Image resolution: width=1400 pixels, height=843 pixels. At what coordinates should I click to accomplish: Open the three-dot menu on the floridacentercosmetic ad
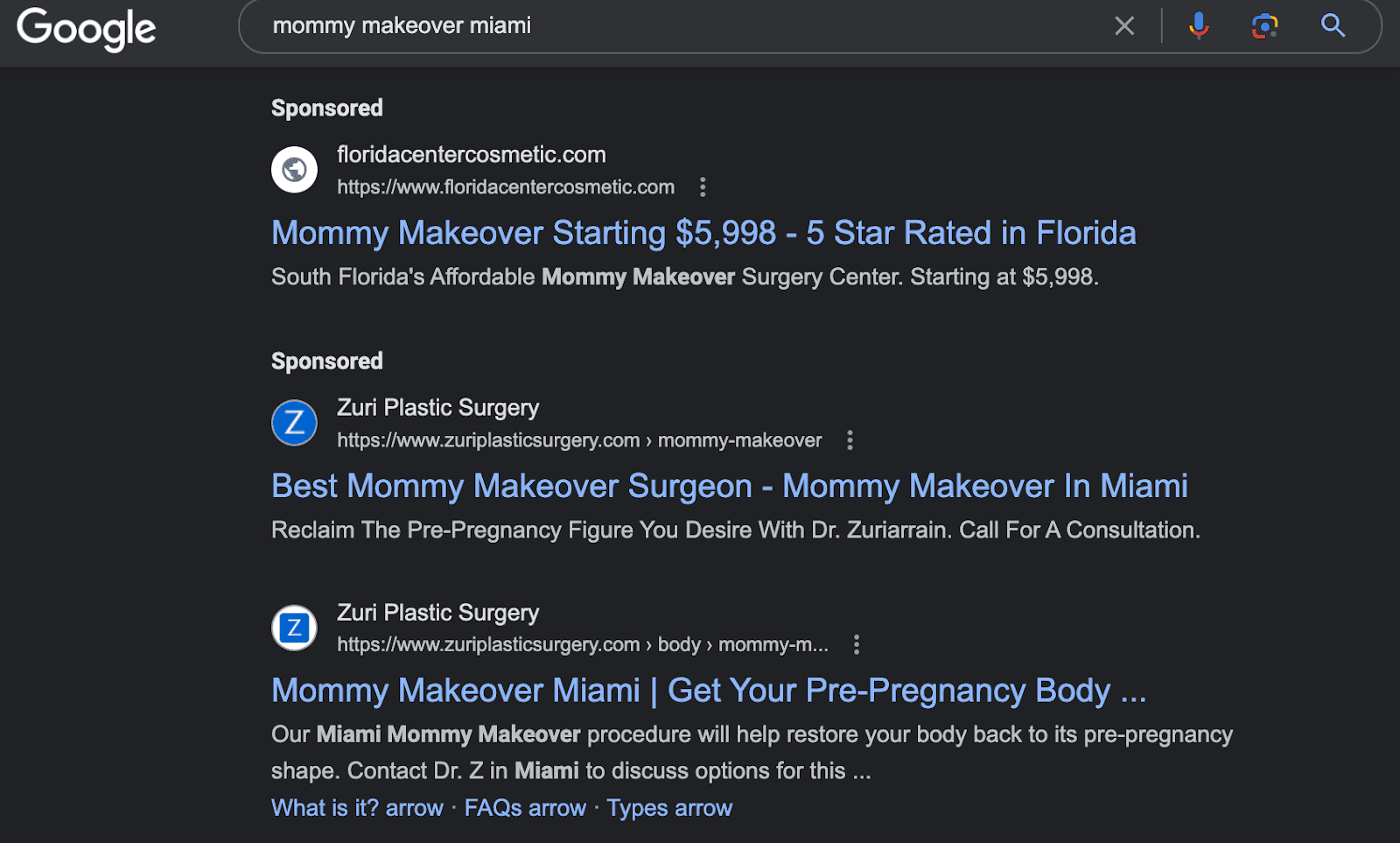[x=703, y=186]
